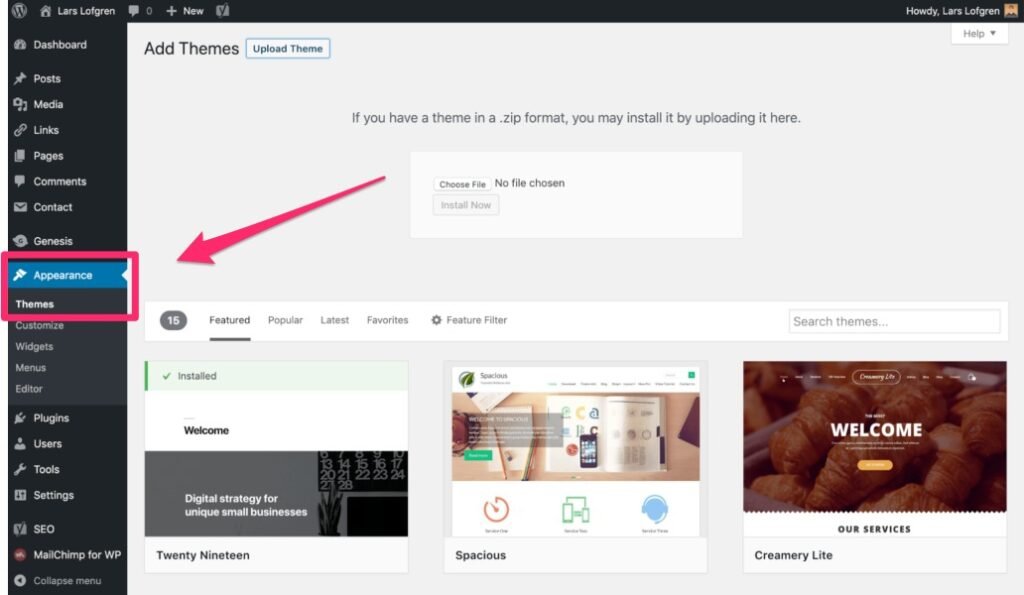Click the Dashboard gauge icon in sidebar
The image size is (1024, 595).
20,45
